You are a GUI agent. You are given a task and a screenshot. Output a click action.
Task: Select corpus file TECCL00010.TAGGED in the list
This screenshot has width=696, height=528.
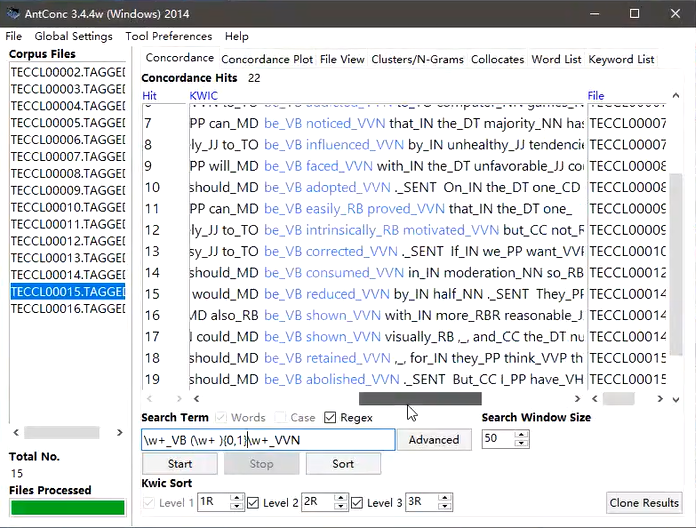coord(68,207)
